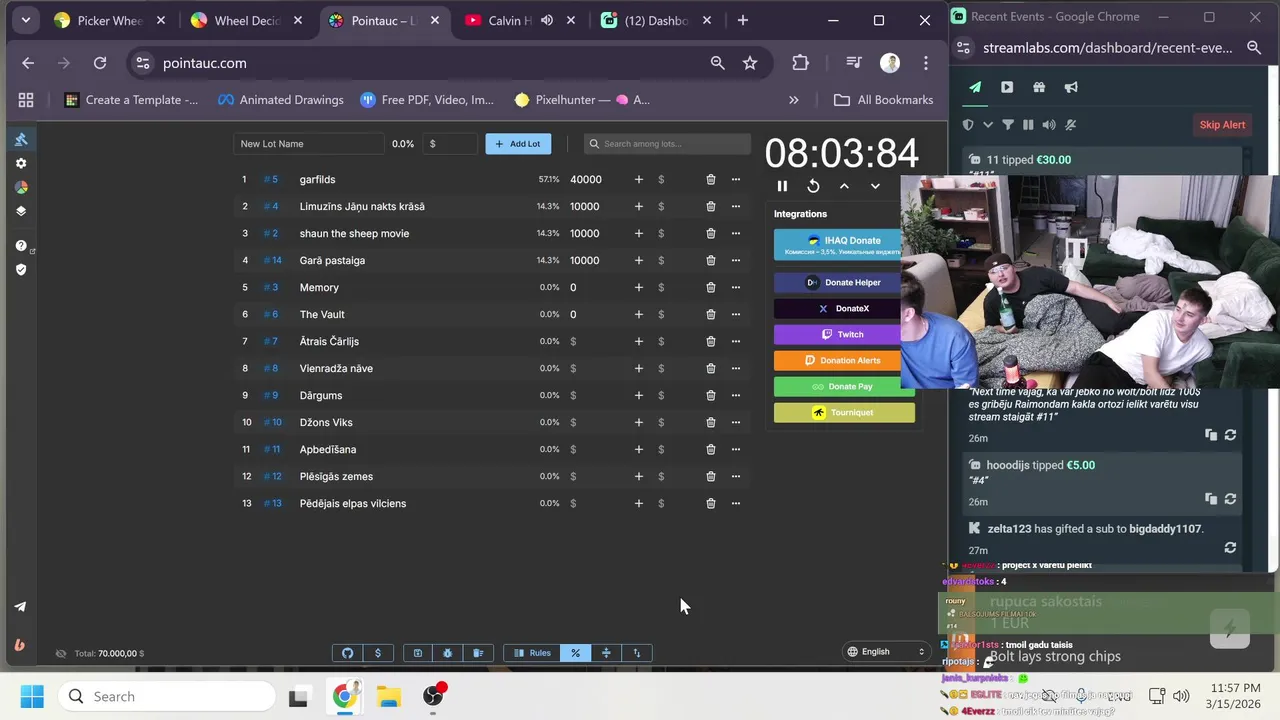Pause the Streamlabs alert queue

1028,125
